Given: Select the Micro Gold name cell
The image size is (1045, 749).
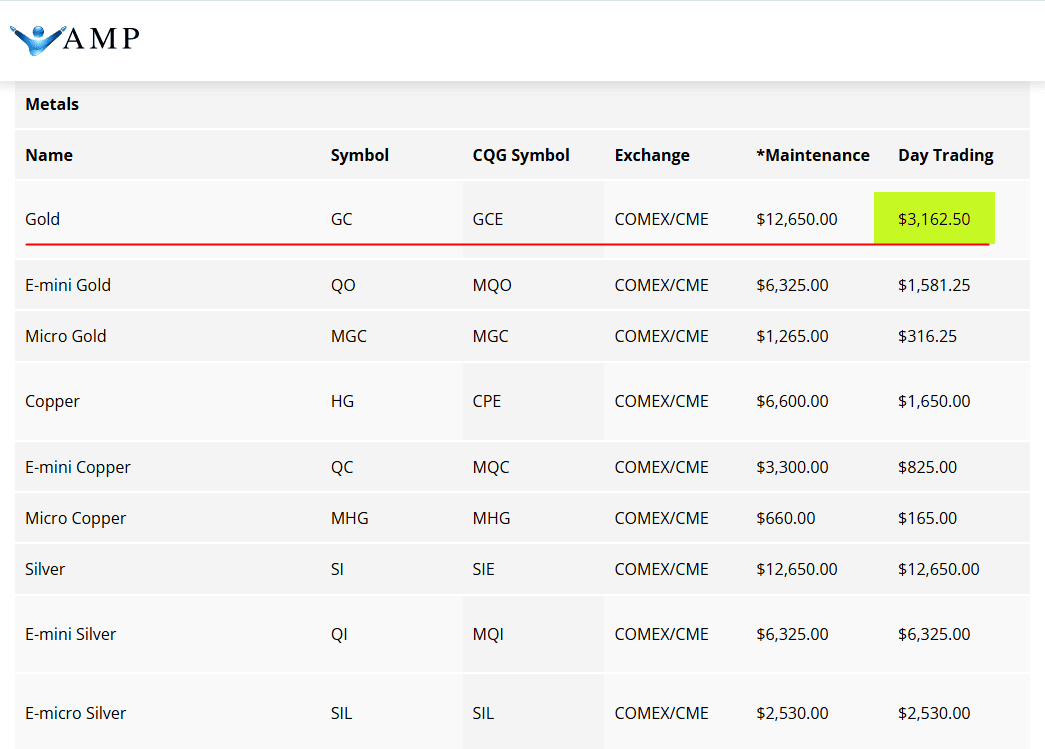Looking at the screenshot, I should (66, 336).
